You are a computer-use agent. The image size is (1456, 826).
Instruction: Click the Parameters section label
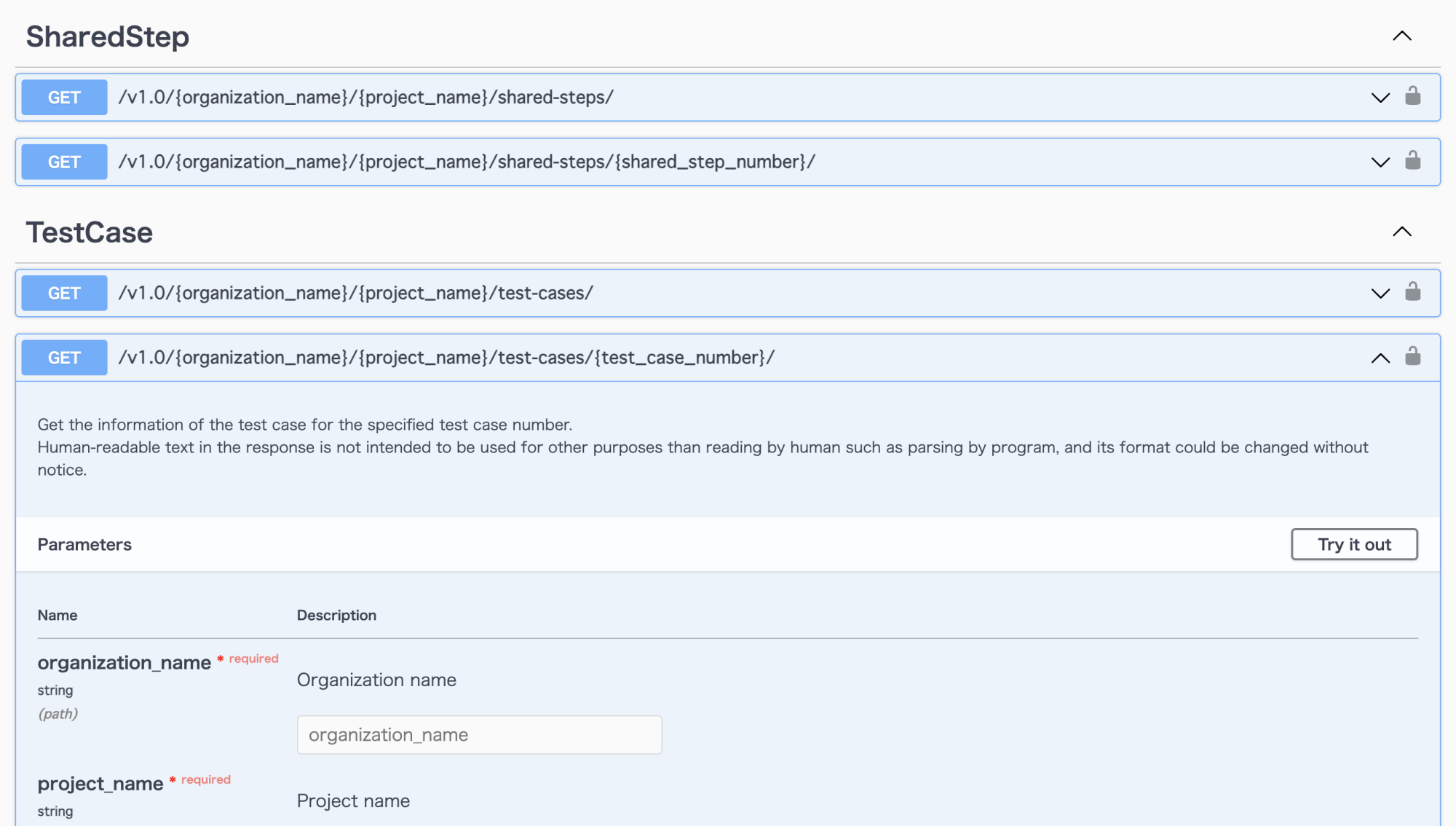tap(84, 544)
